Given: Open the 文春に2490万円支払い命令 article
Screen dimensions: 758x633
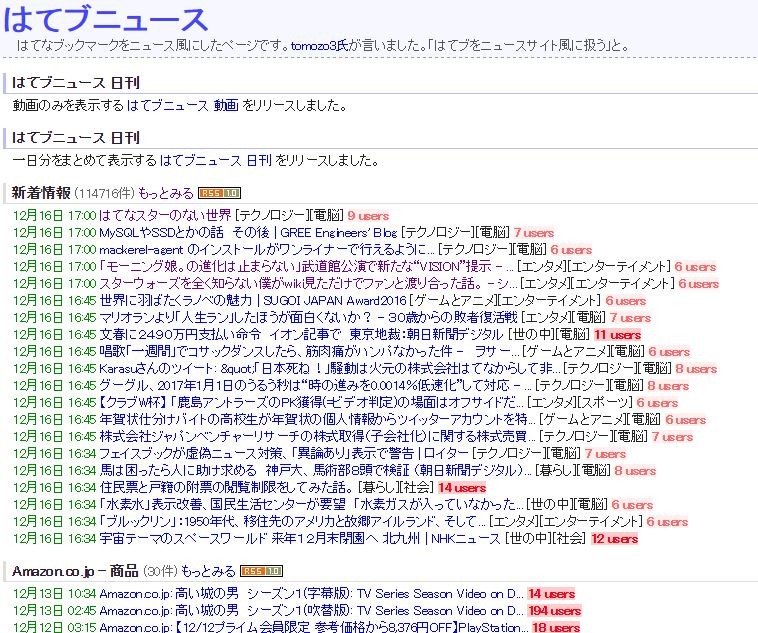Looking at the screenshot, I should click(x=301, y=335).
